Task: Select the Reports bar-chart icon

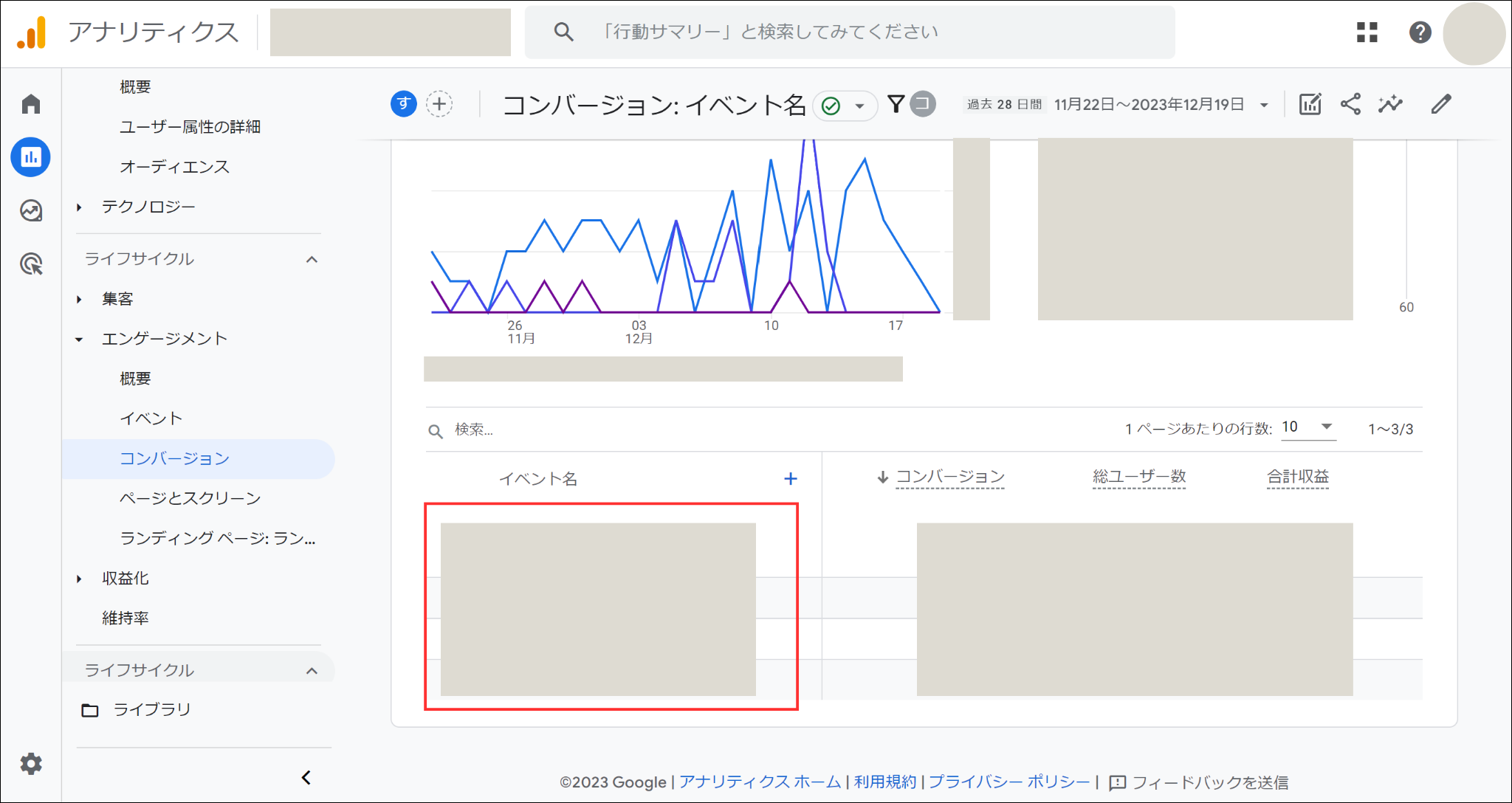Action: (31, 157)
